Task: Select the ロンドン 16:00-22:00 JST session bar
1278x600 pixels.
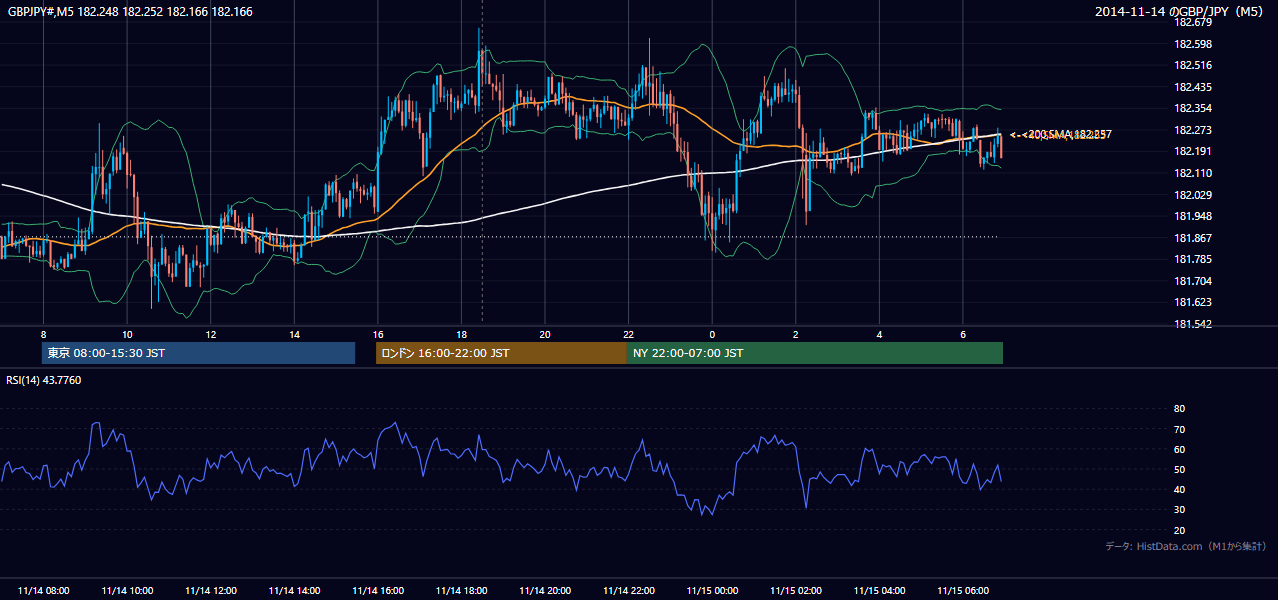Action: click(501, 353)
